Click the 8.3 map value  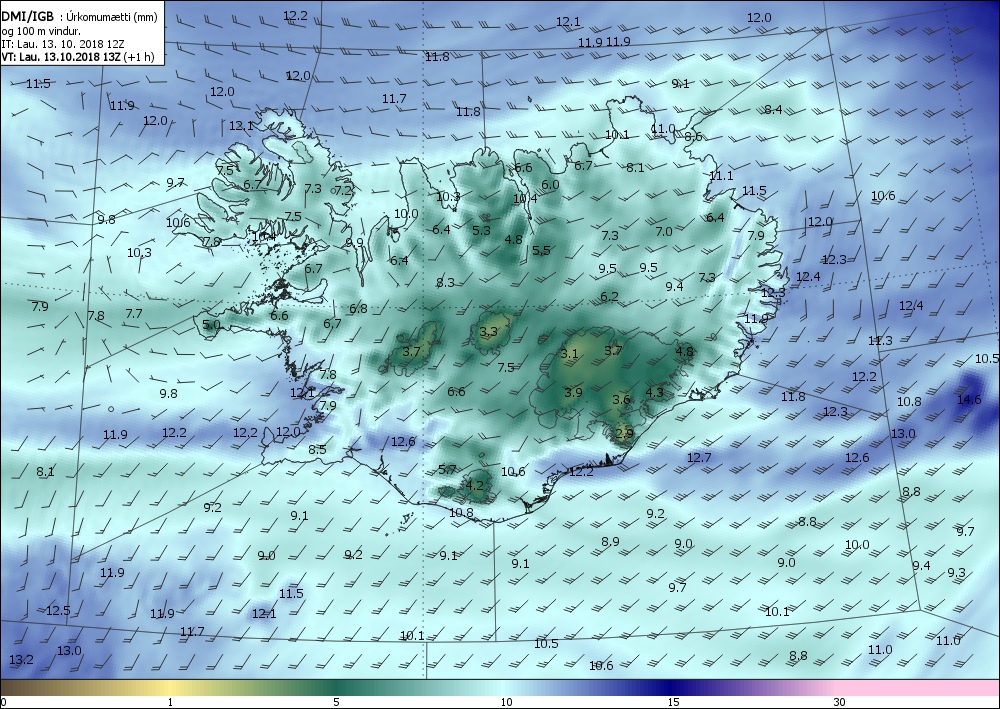tap(445, 282)
